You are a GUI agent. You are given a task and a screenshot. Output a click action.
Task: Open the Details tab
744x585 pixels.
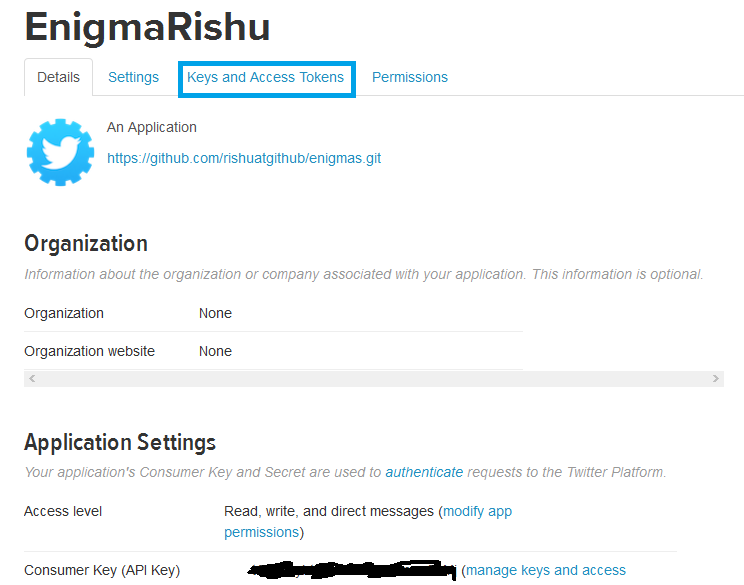click(x=58, y=78)
